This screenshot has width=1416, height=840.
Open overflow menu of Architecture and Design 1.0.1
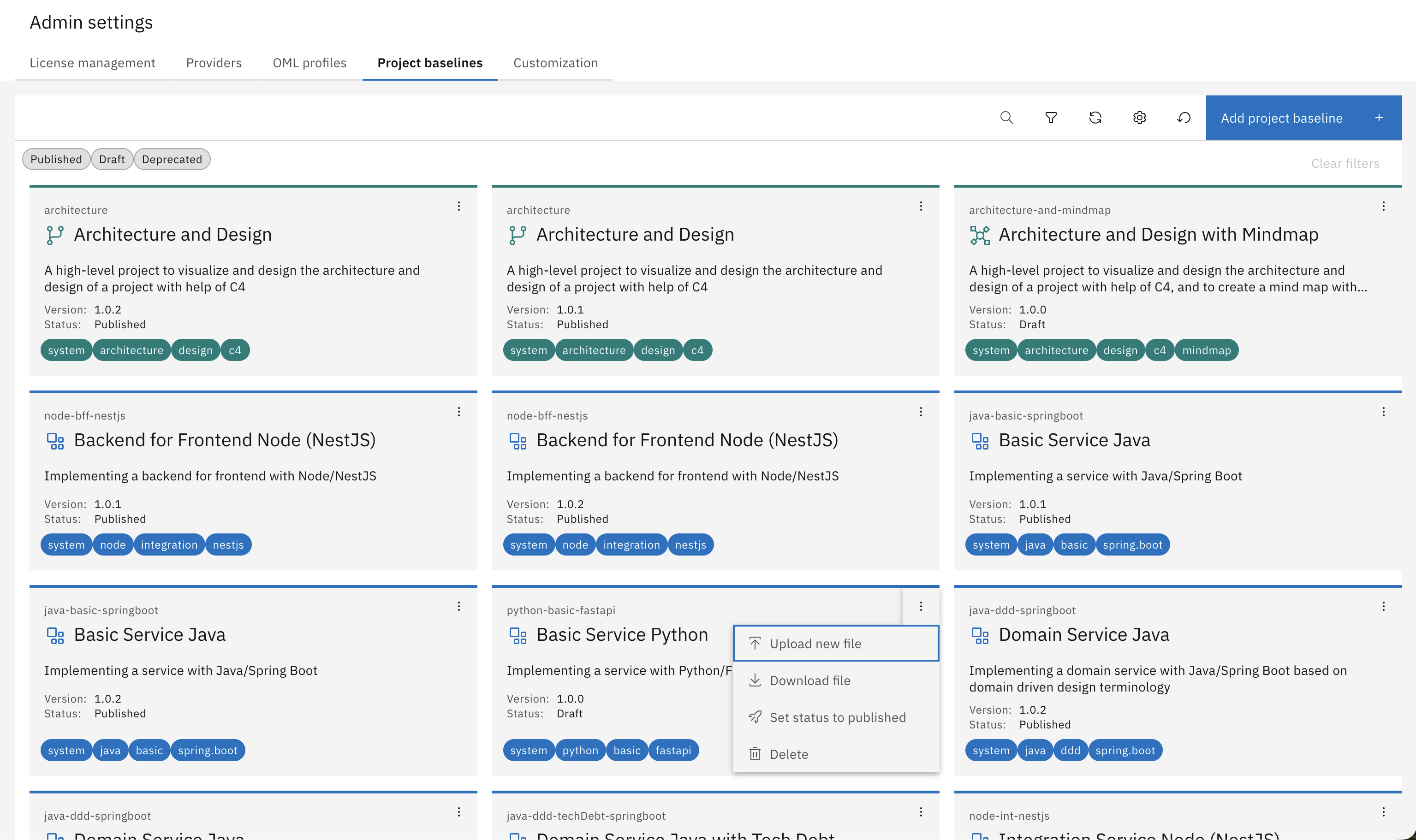pos(921,206)
